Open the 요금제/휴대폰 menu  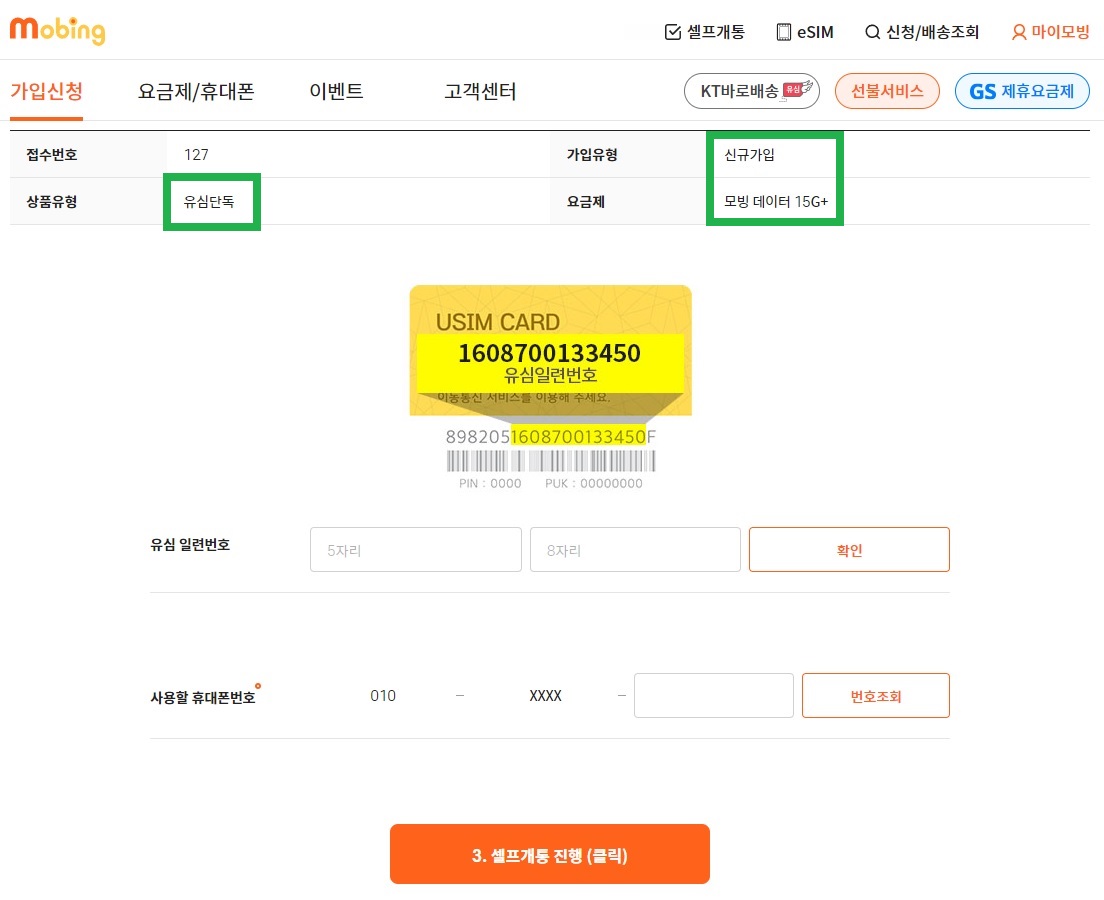click(196, 91)
